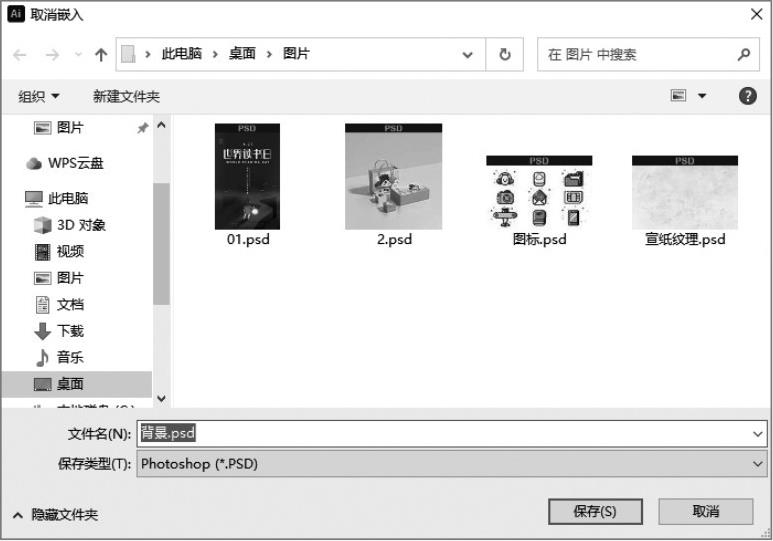This screenshot has width=773, height=541.
Task: Click the 01.psd file name
Action: pos(248,239)
